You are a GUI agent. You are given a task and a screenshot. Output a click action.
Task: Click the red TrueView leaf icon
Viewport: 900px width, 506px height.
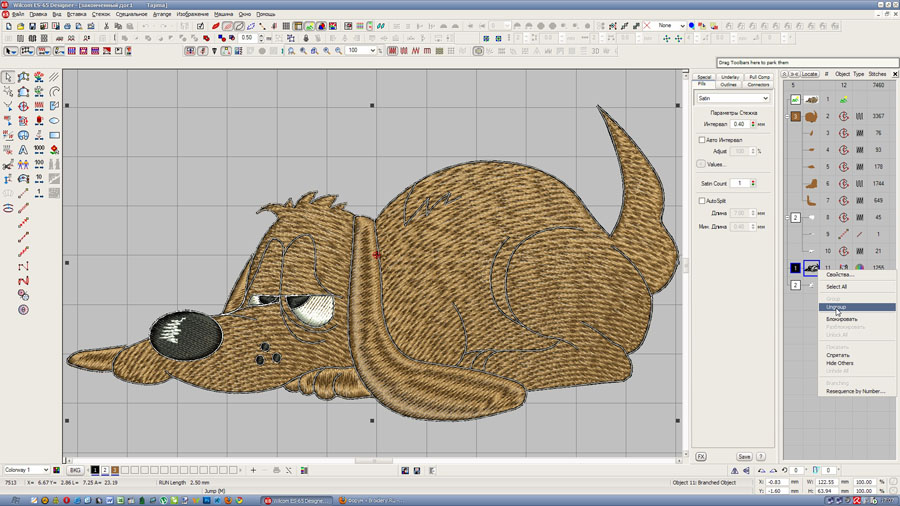pyautogui.click(x=216, y=26)
